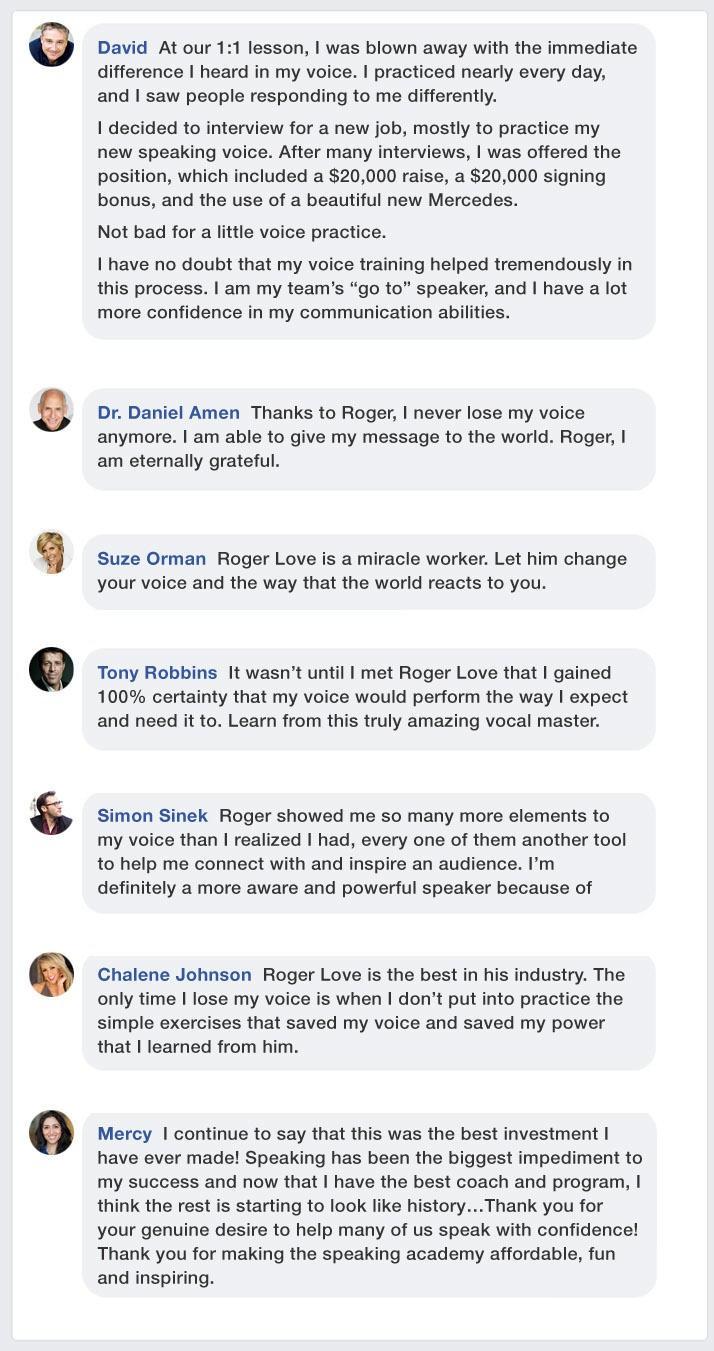The width and height of the screenshot is (714, 1351).
Task: Click Simon Sinek's profile photo
Action: (x=51, y=813)
